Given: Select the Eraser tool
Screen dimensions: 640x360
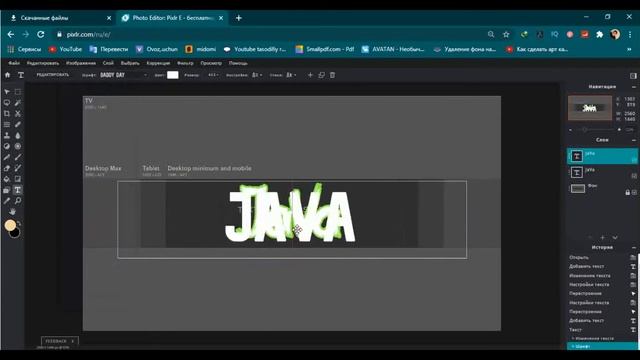Looking at the screenshot, I should [x=7, y=168].
